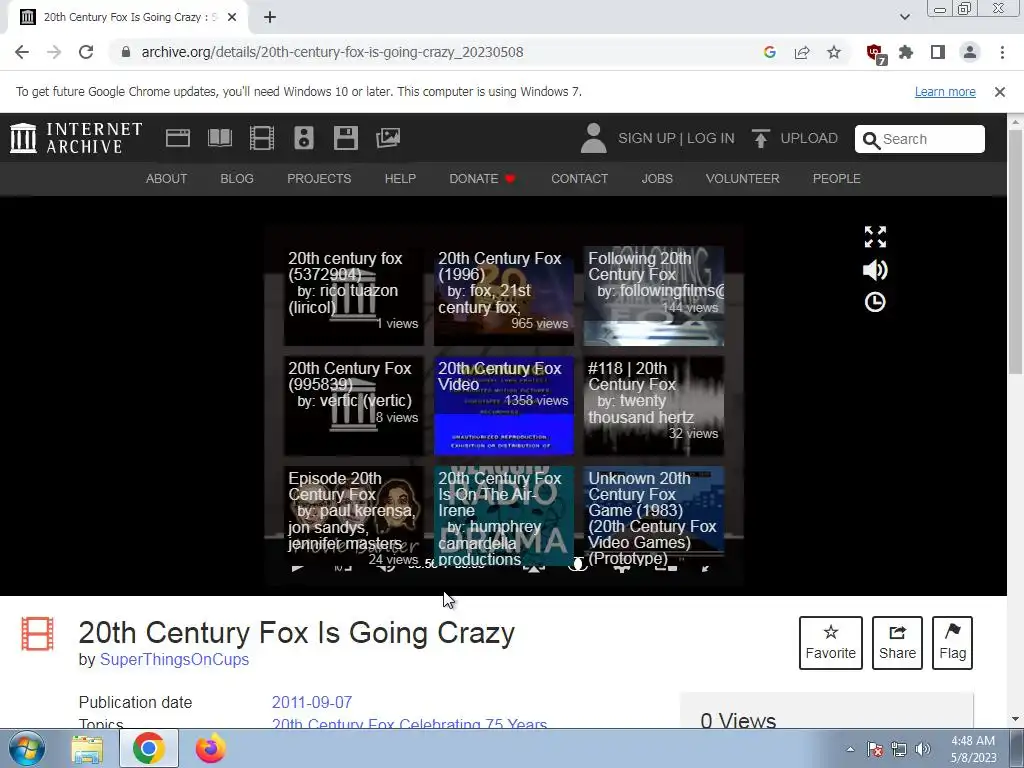Open Windows Explorer from the taskbar
The image size is (1024, 768).
coord(87,748)
